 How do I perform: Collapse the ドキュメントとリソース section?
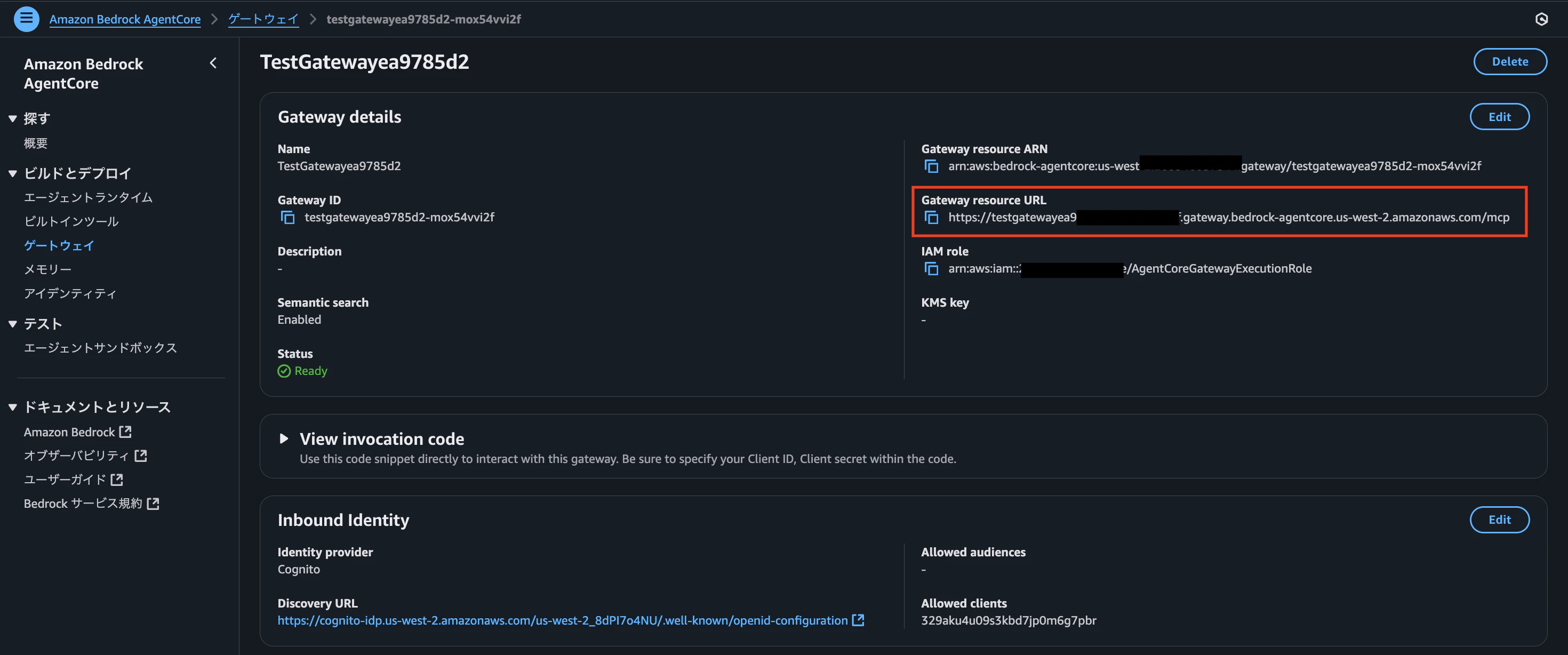(x=12, y=408)
